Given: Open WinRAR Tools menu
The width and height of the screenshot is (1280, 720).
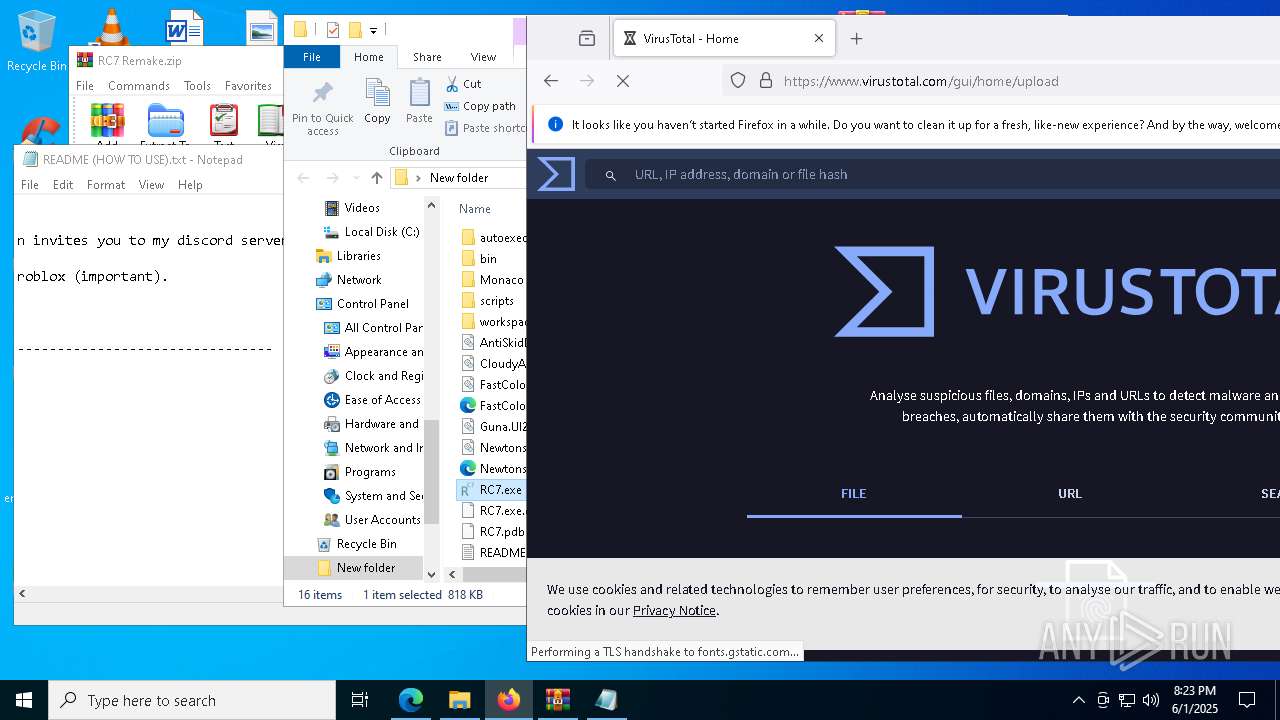Looking at the screenshot, I should [197, 86].
